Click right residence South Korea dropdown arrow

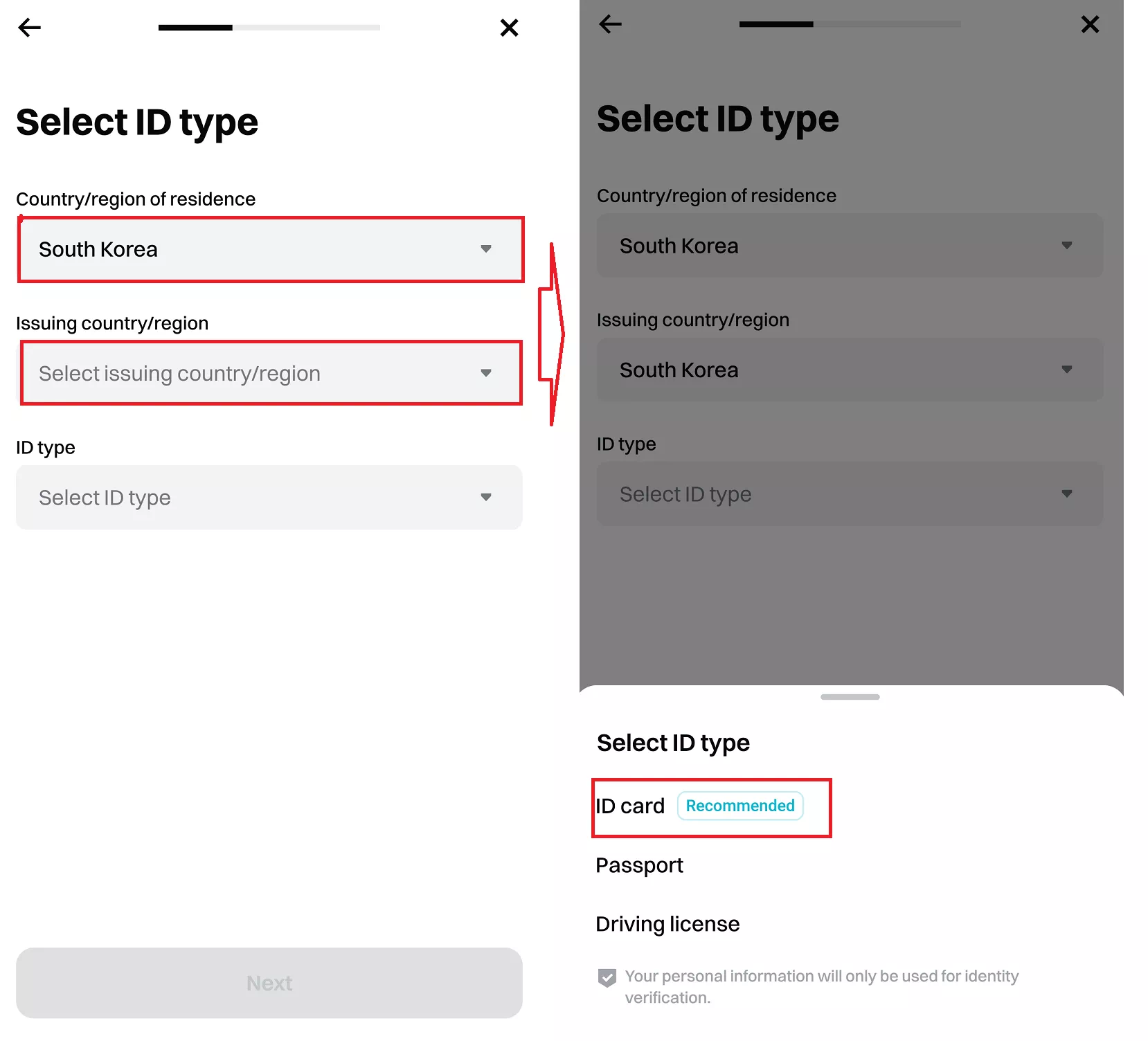point(1066,246)
